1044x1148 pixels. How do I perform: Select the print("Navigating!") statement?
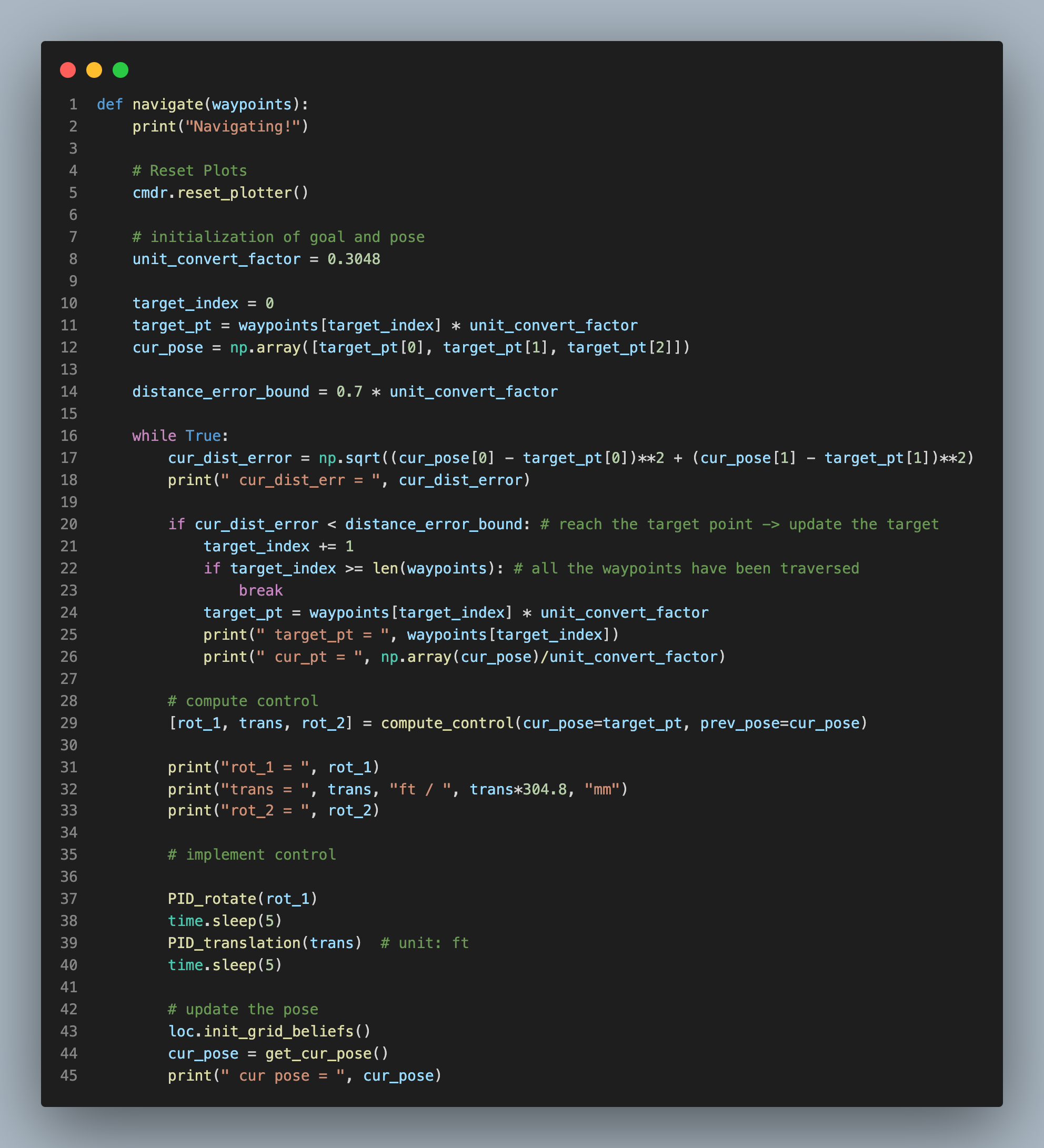(220, 126)
